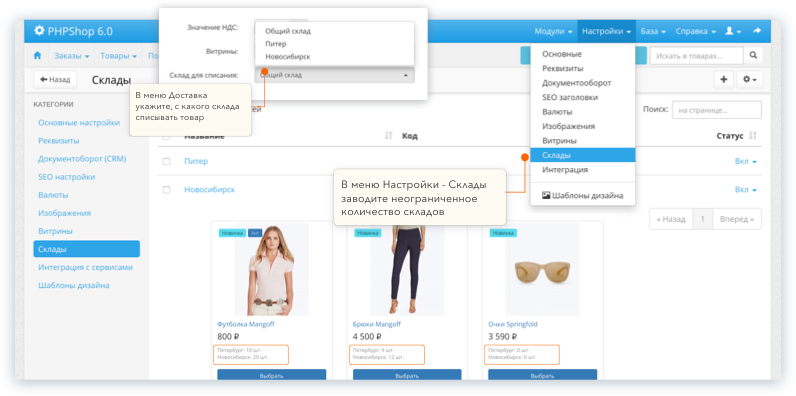Image resolution: width=796 pixels, height=396 pixels.
Task: Open Вкл status dropdown for Новосибирск
Action: 746,190
